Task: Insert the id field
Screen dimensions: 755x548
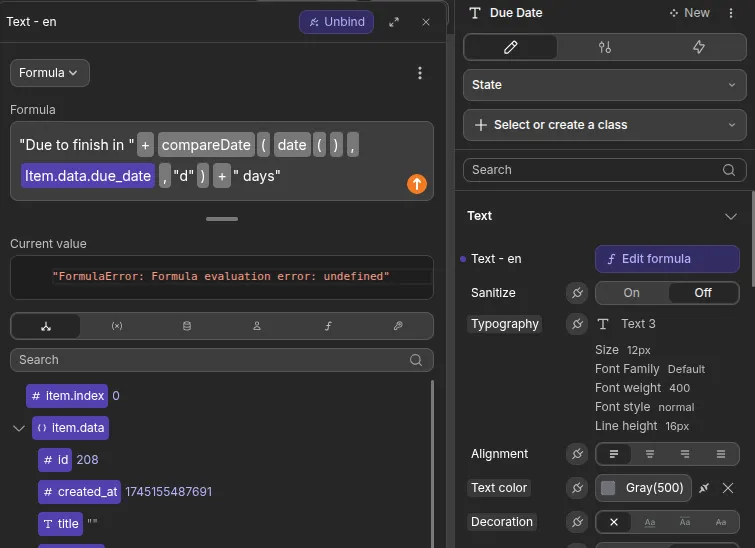Action: click(x=55, y=460)
